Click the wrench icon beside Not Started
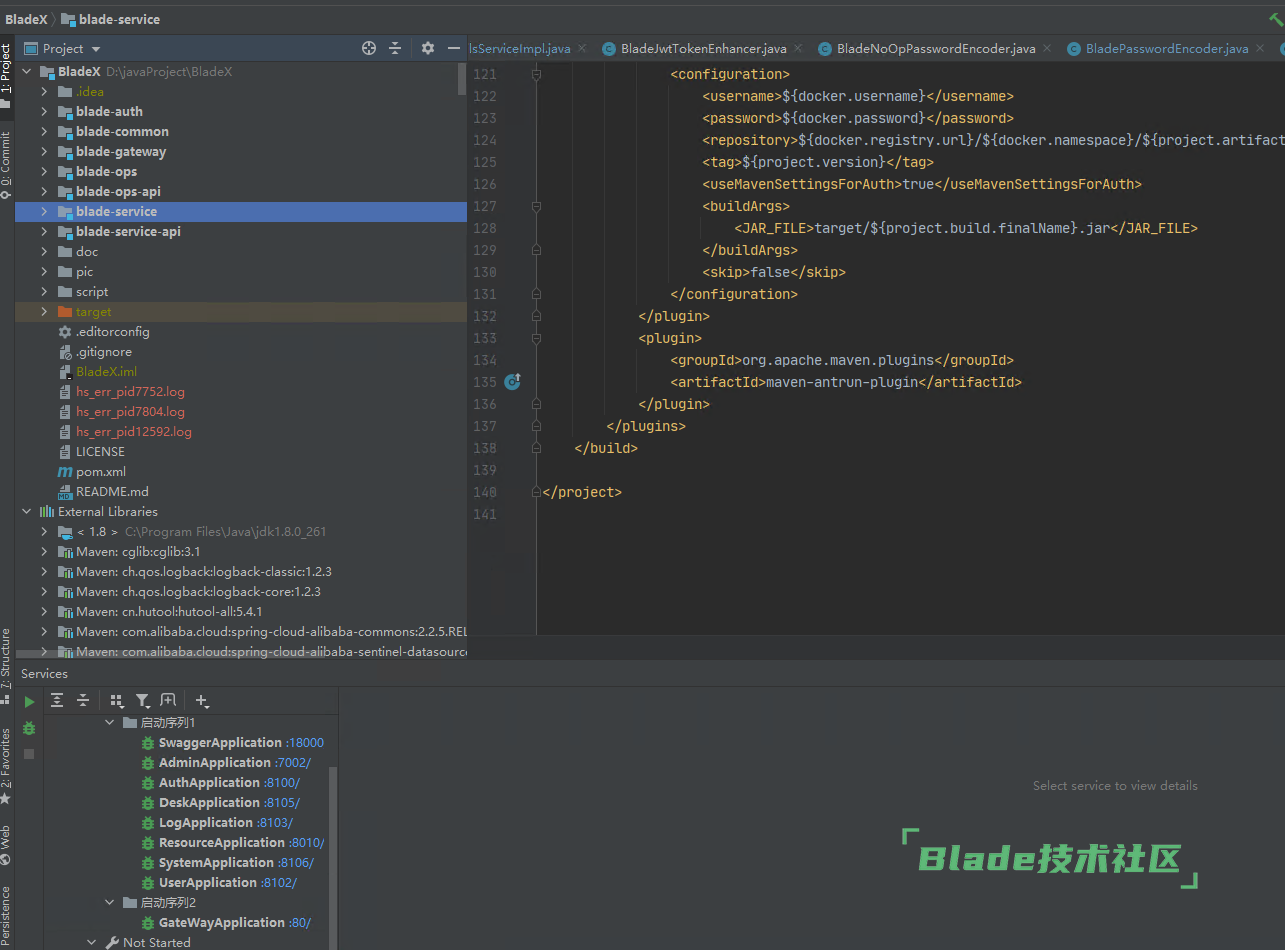Viewport: 1285px width, 950px height. [112, 942]
